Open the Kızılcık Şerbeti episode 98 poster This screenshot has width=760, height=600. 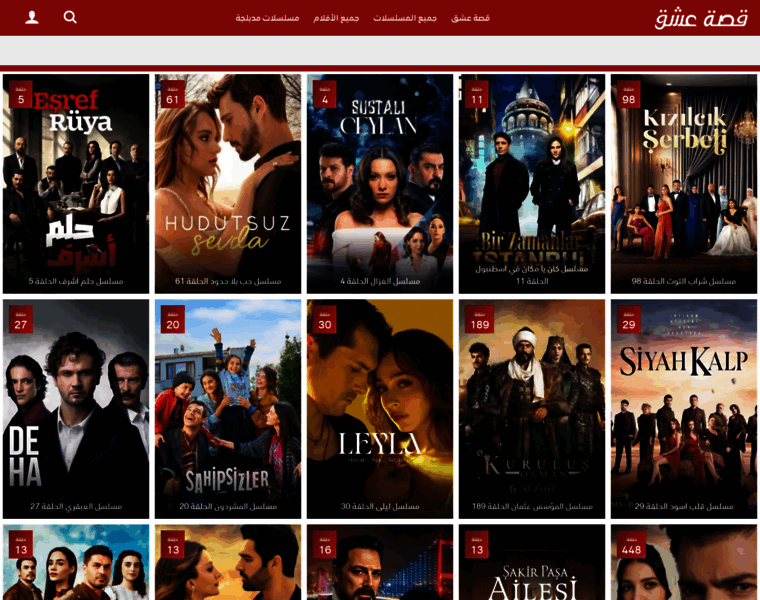684,184
